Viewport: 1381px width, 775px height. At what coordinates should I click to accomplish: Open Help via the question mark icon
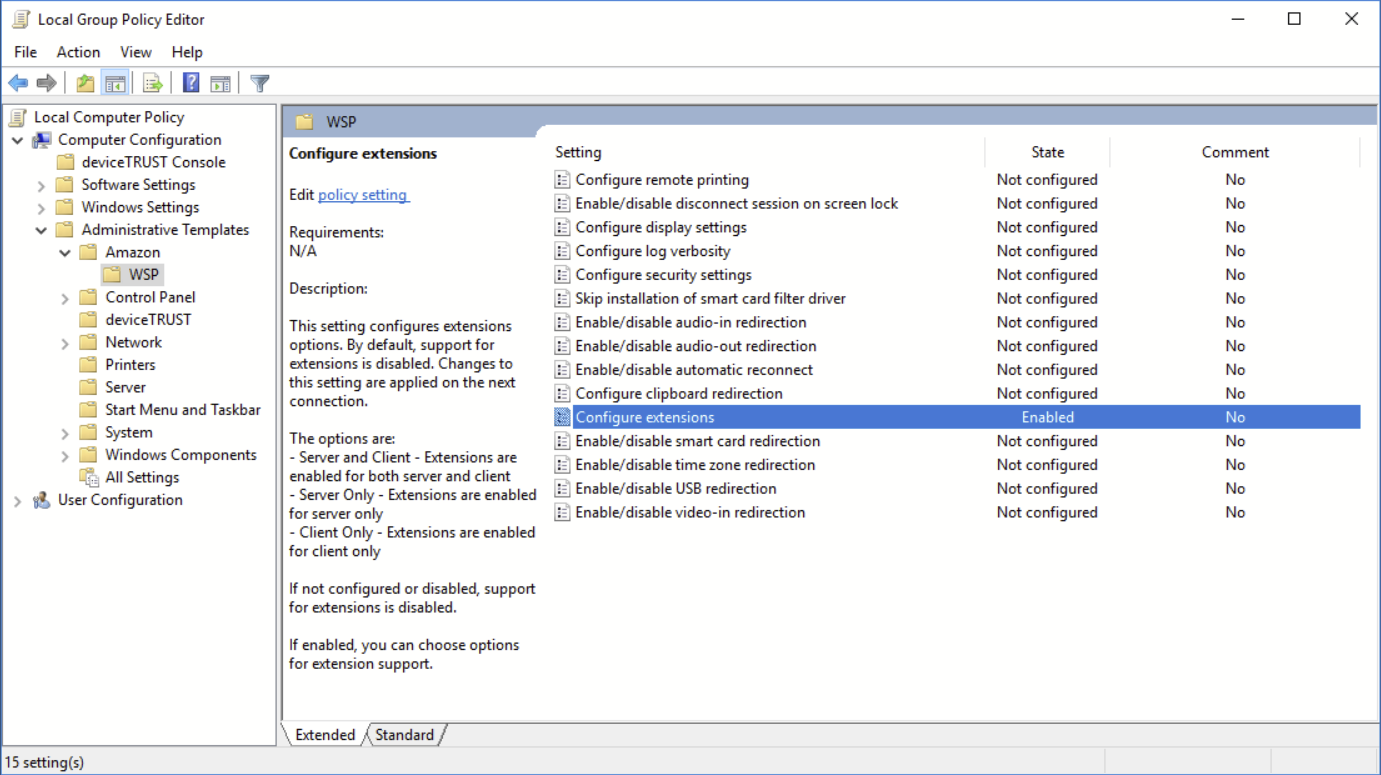tap(190, 82)
